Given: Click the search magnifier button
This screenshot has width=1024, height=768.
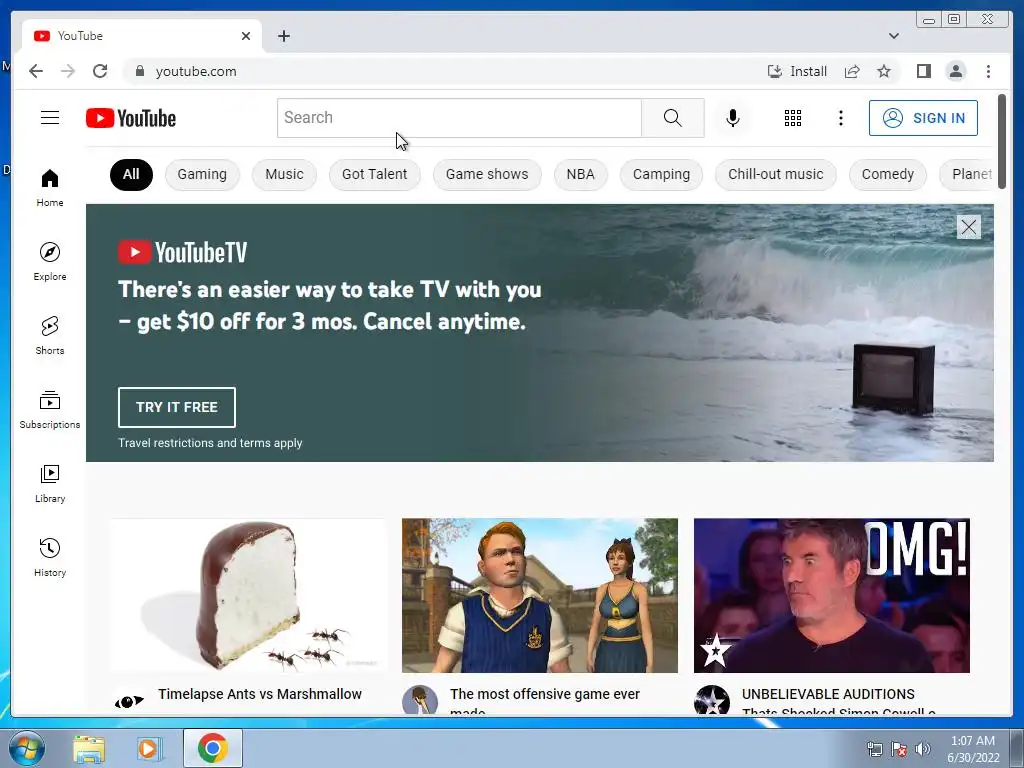Looking at the screenshot, I should 673,118.
